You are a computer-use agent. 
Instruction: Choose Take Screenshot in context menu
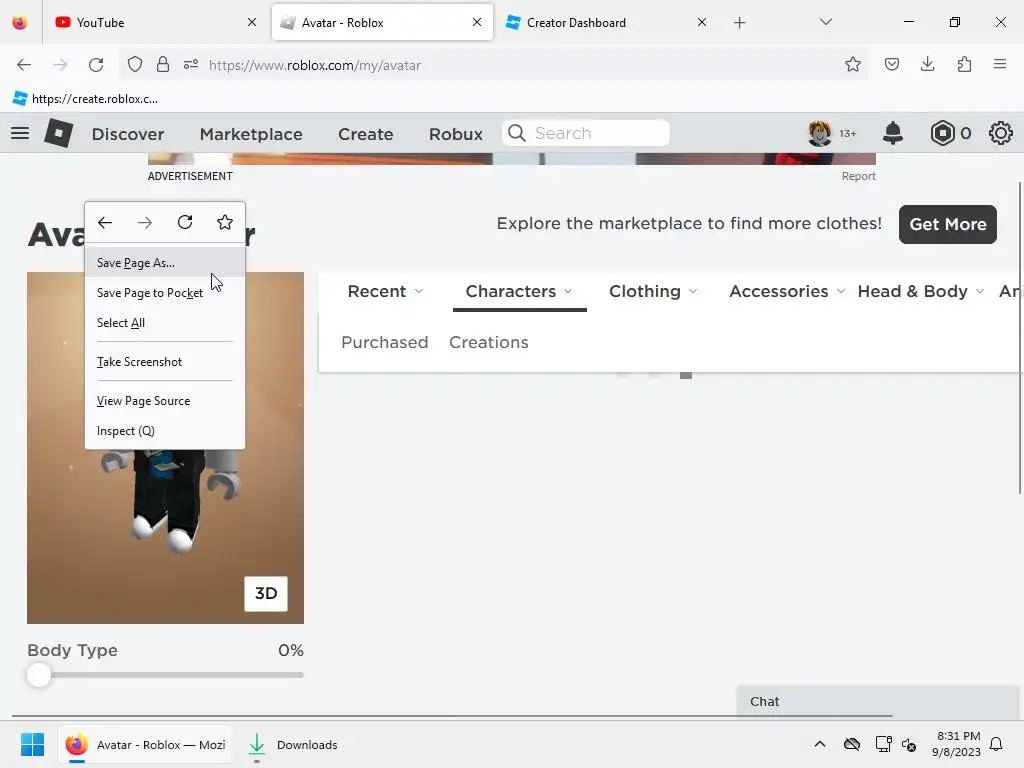(165, 362)
